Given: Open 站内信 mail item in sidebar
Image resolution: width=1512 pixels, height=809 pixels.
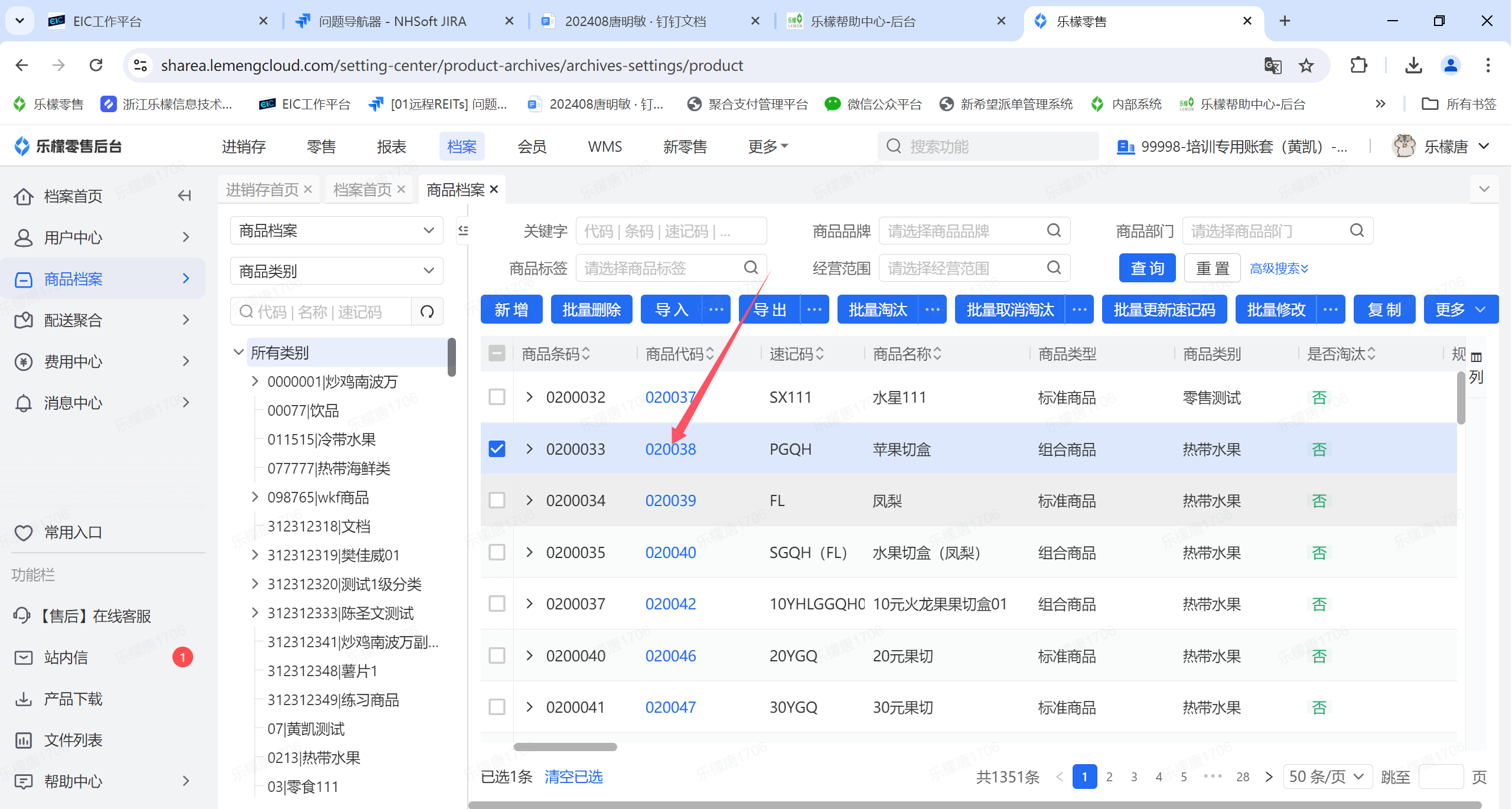Looking at the screenshot, I should (103, 657).
